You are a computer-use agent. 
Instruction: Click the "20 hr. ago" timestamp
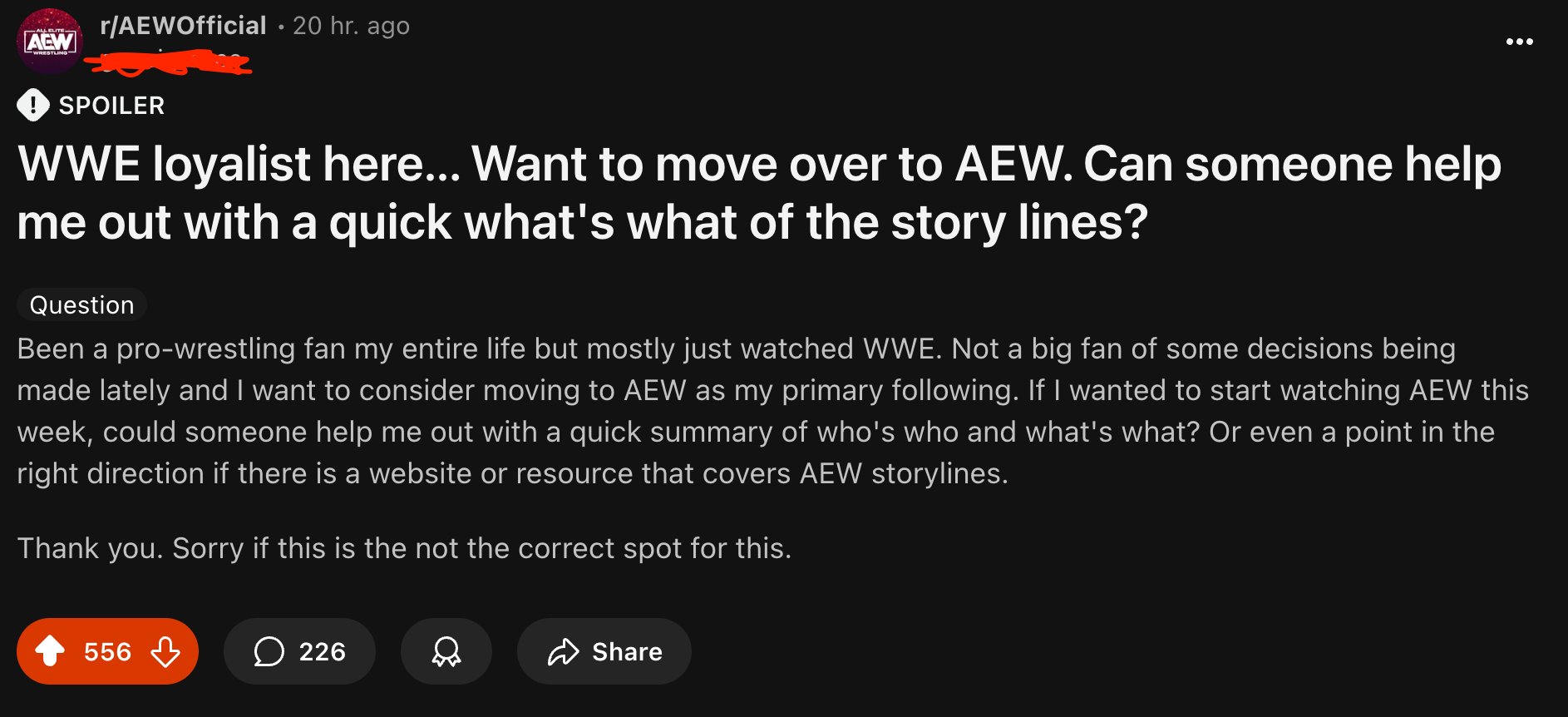[x=351, y=26]
